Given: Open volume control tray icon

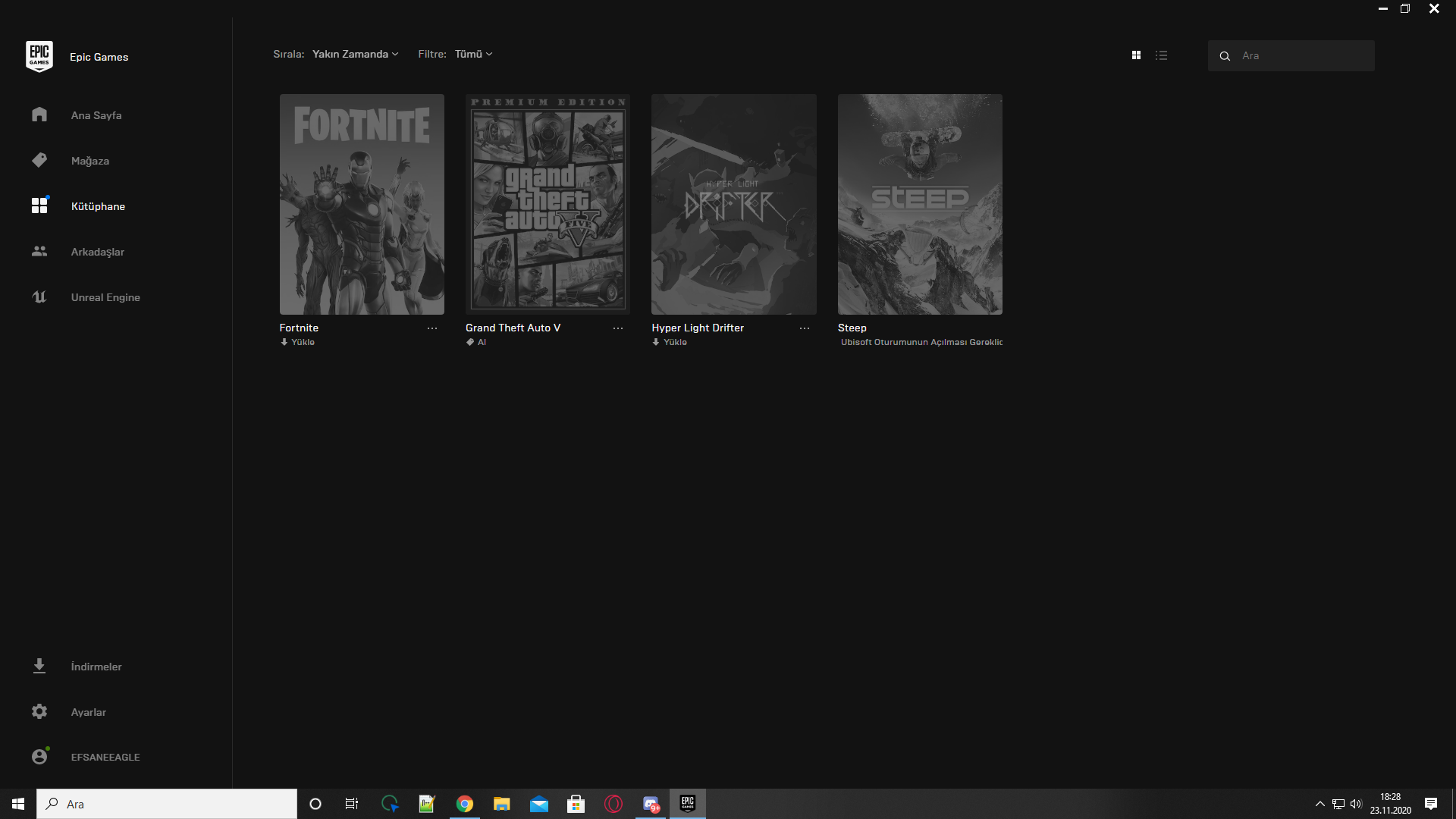Looking at the screenshot, I should pyautogui.click(x=1356, y=804).
